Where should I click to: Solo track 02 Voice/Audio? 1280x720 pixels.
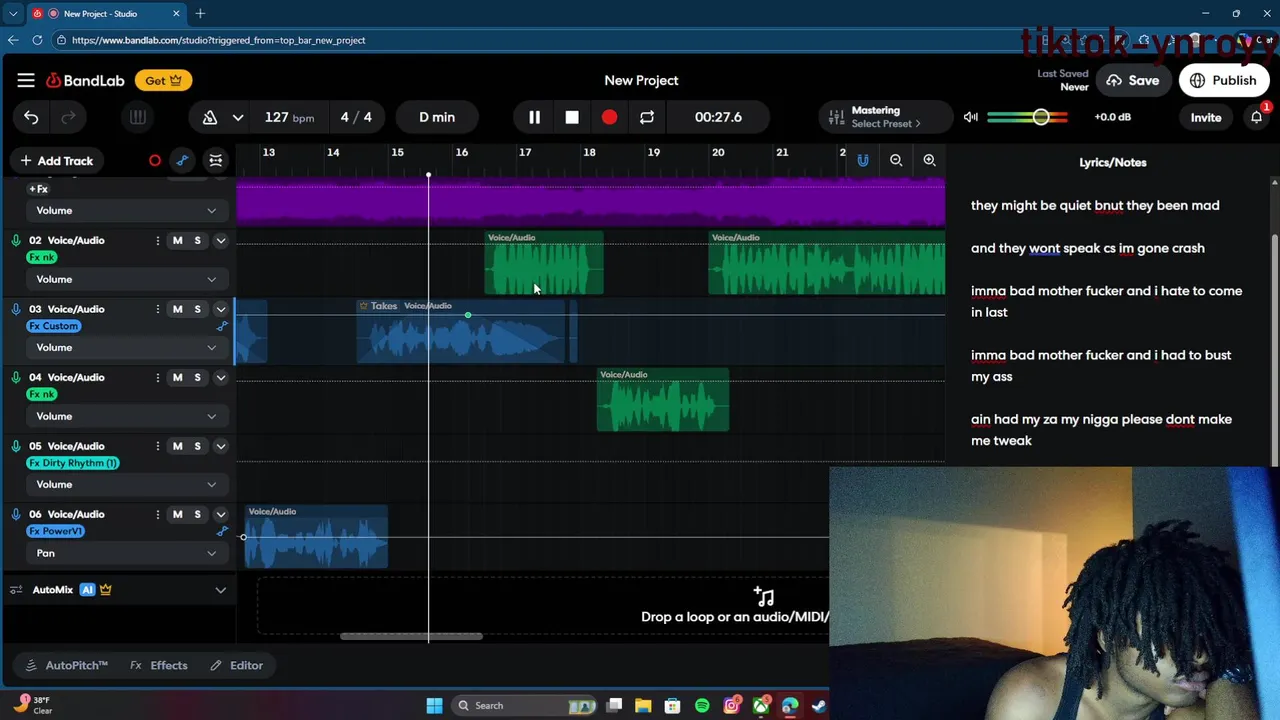pos(197,240)
